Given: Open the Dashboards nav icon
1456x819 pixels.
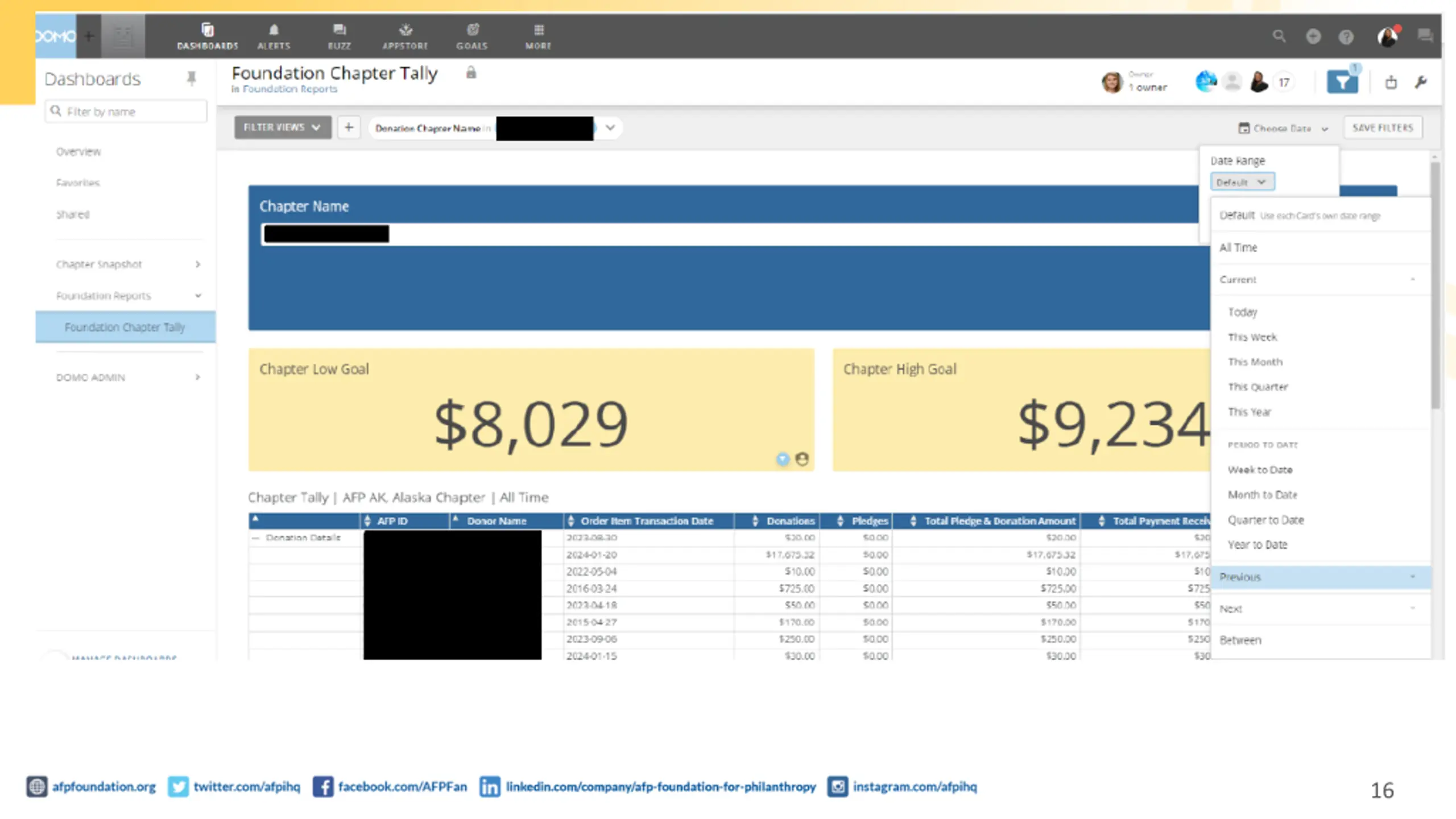Looking at the screenshot, I should pyautogui.click(x=208, y=30).
